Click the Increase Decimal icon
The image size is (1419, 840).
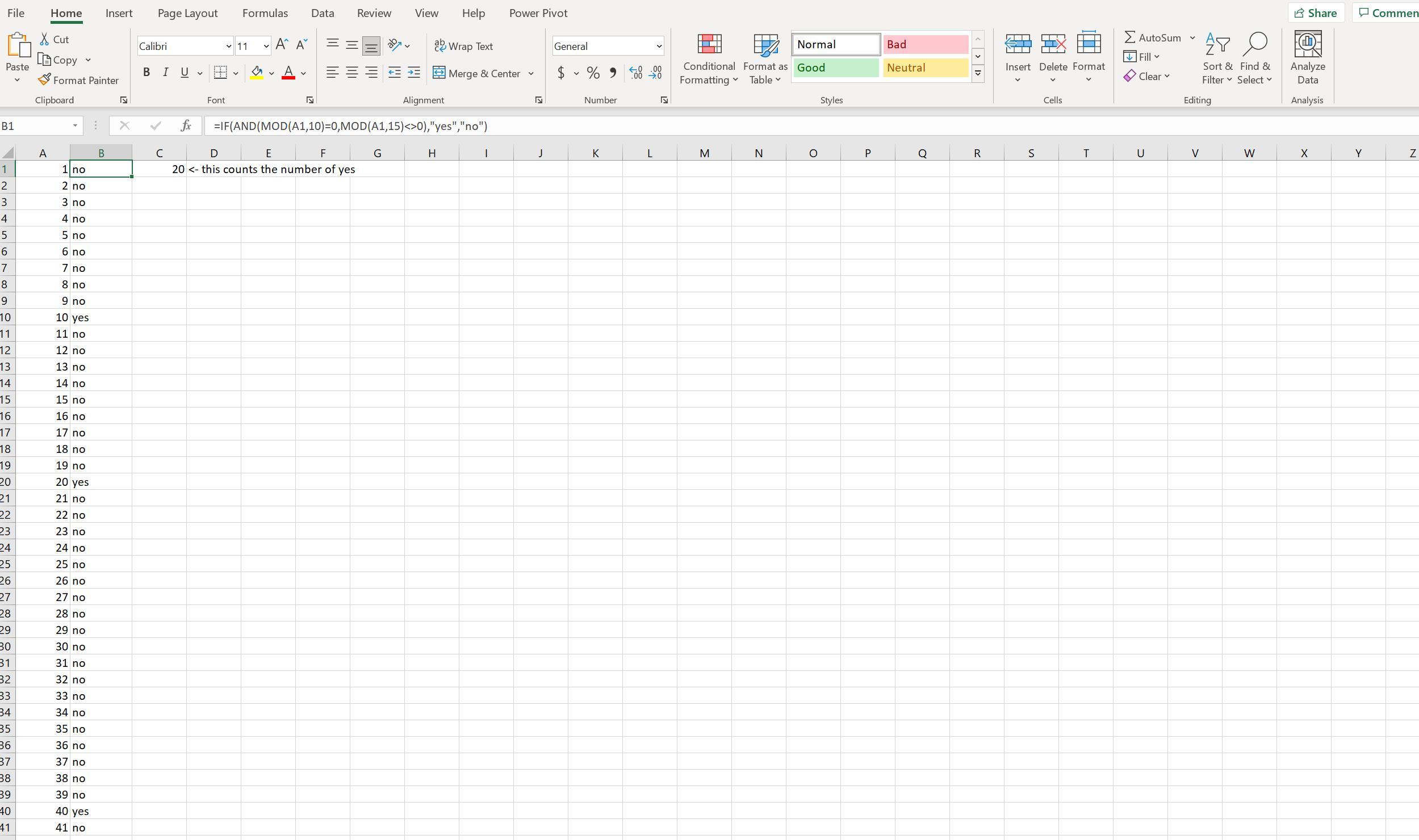(635, 73)
